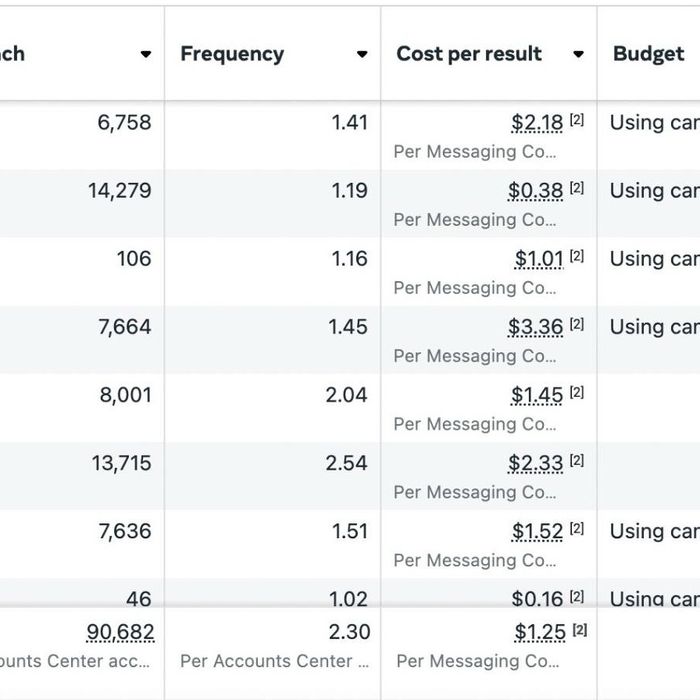Click the total $1.25 cost per result
This screenshot has height=700, width=700.
[x=540, y=632]
